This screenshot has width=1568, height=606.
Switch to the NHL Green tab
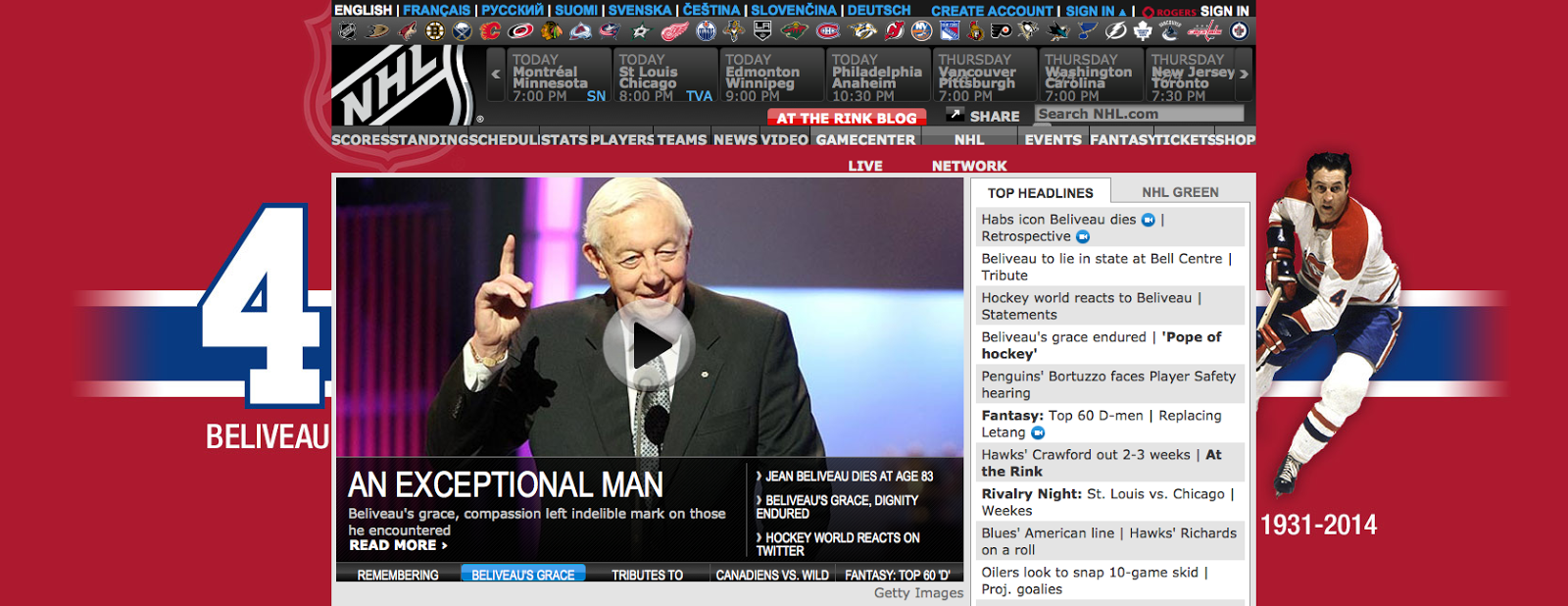coord(1180,192)
